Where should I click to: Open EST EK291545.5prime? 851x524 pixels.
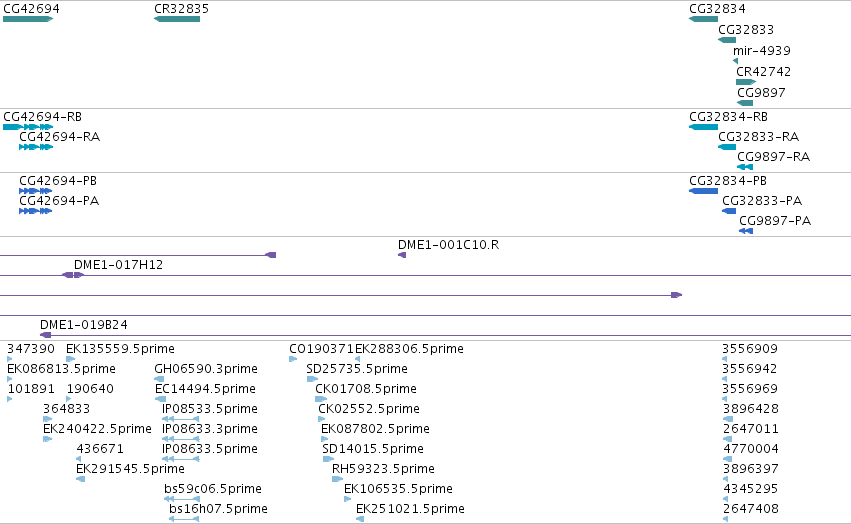[80, 479]
